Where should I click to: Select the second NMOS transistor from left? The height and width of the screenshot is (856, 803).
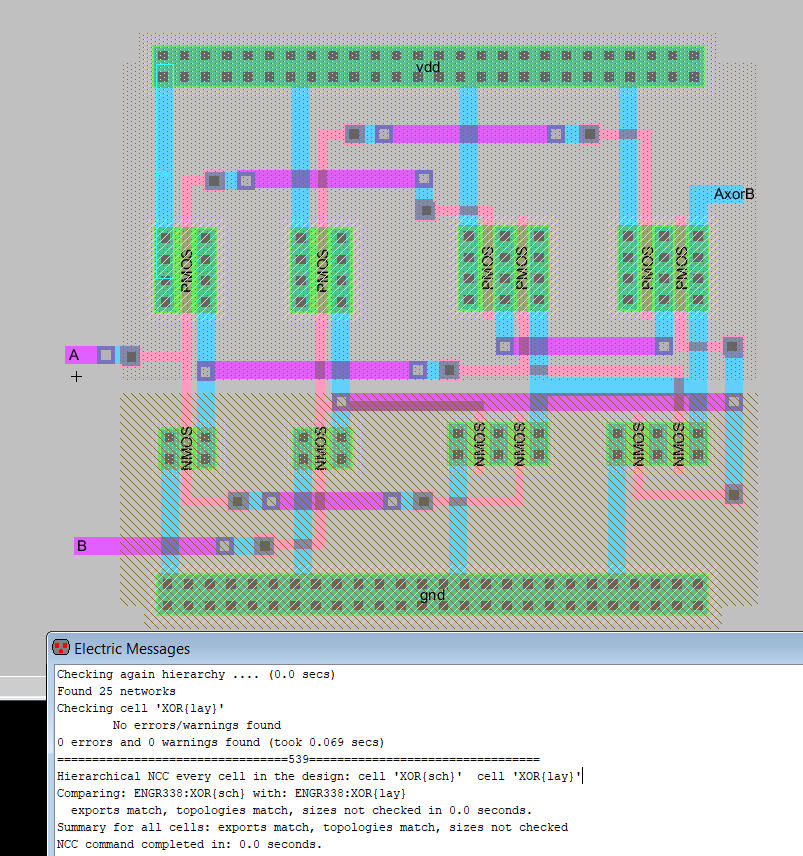[x=322, y=447]
